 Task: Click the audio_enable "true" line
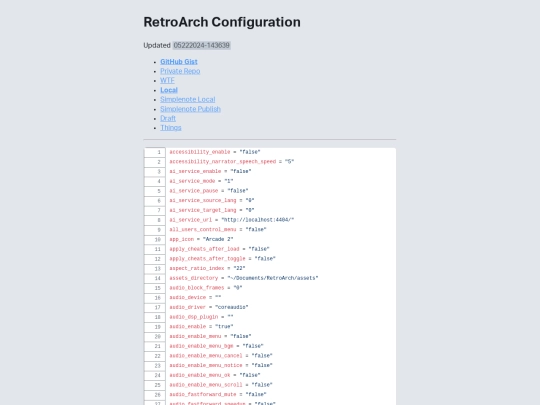pyautogui.click(x=201, y=326)
